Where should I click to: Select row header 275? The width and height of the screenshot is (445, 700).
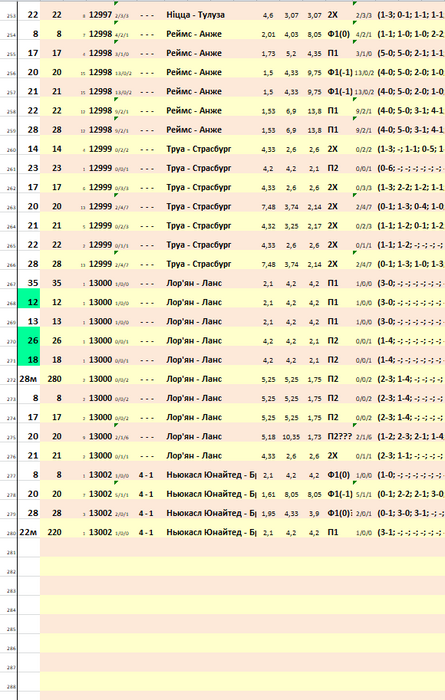(x=11, y=438)
